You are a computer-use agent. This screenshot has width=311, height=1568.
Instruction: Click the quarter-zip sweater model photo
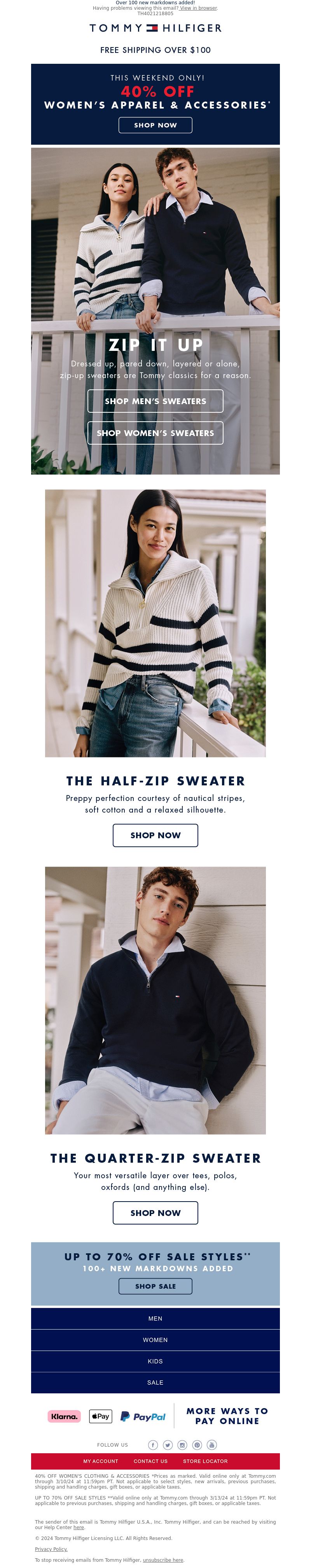pos(155,1000)
